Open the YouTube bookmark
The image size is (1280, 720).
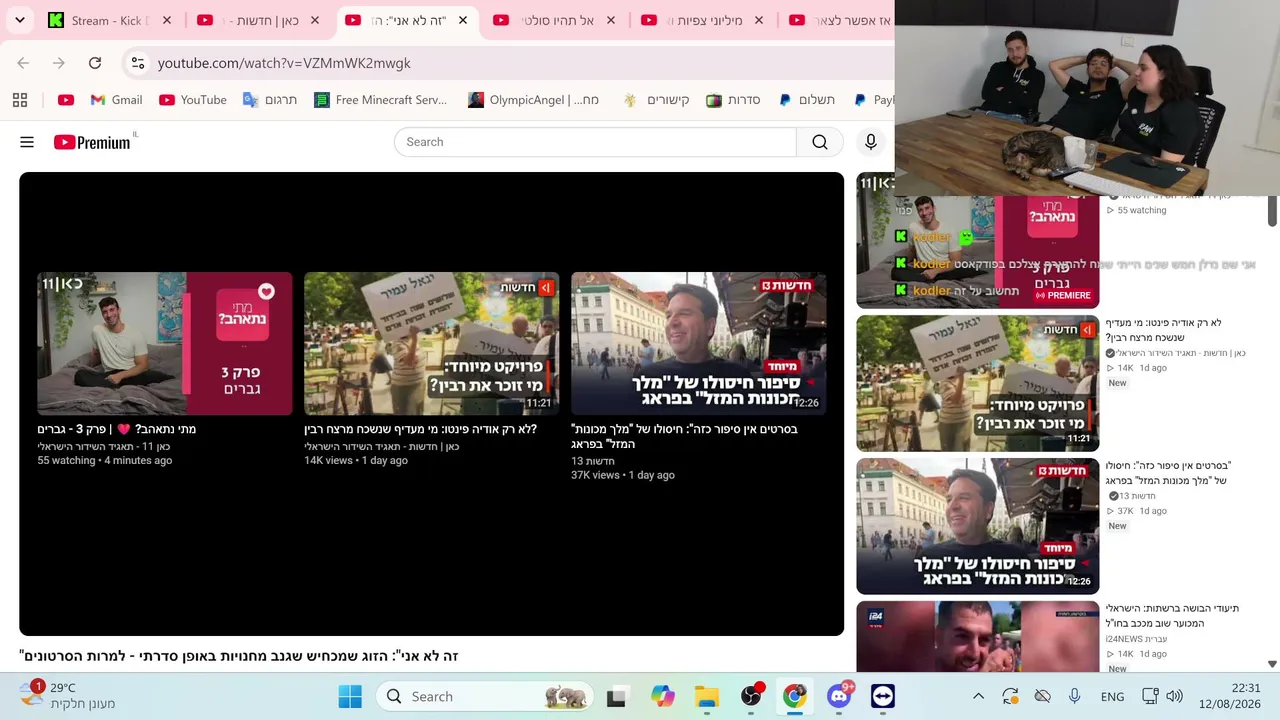point(193,100)
